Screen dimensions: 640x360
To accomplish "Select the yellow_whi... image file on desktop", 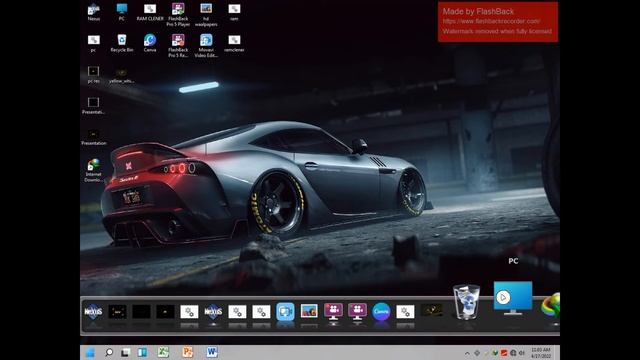I will 122,76.
